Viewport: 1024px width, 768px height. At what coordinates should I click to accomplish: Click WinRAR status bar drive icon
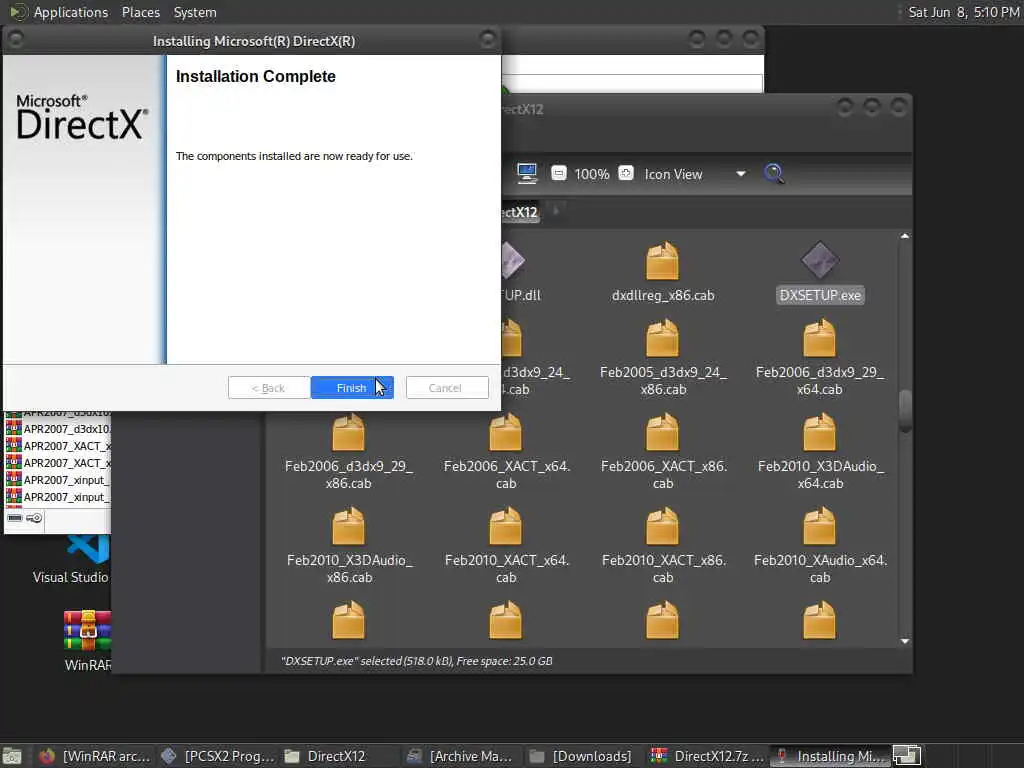(15, 518)
